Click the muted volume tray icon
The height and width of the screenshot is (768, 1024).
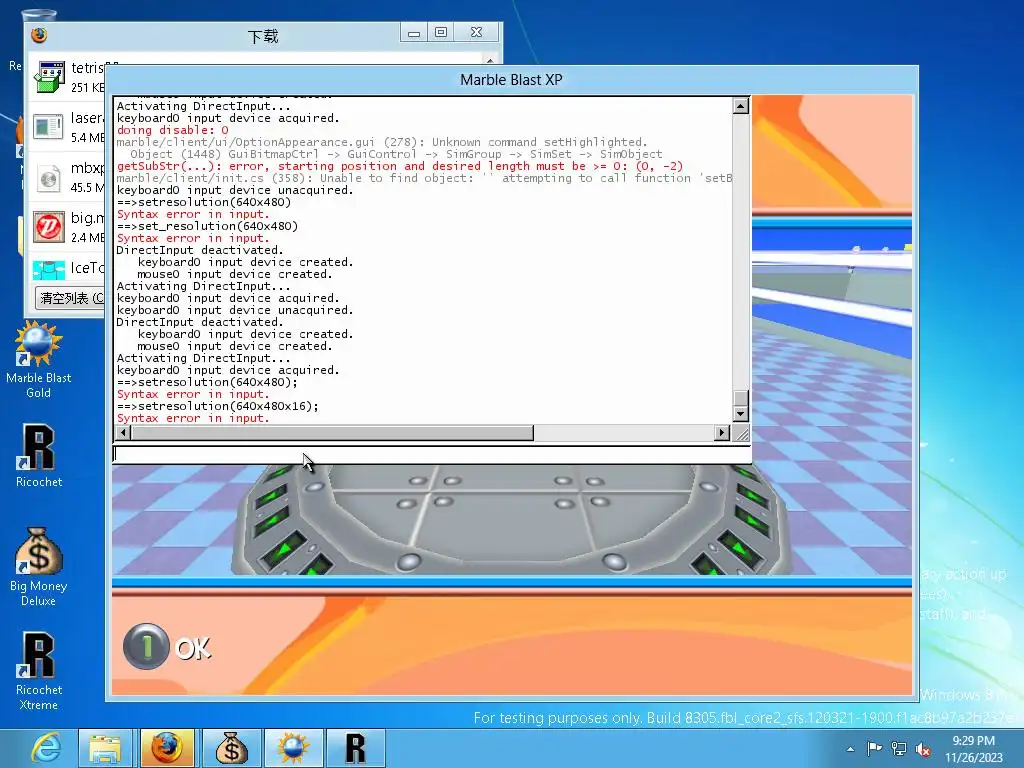click(923, 749)
